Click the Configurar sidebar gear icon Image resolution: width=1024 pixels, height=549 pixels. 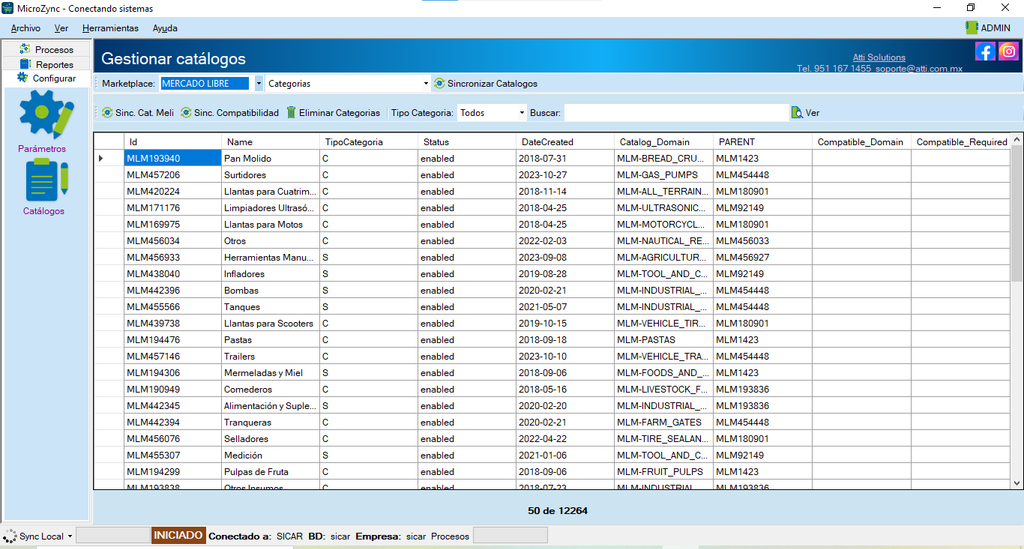pyautogui.click(x=23, y=78)
